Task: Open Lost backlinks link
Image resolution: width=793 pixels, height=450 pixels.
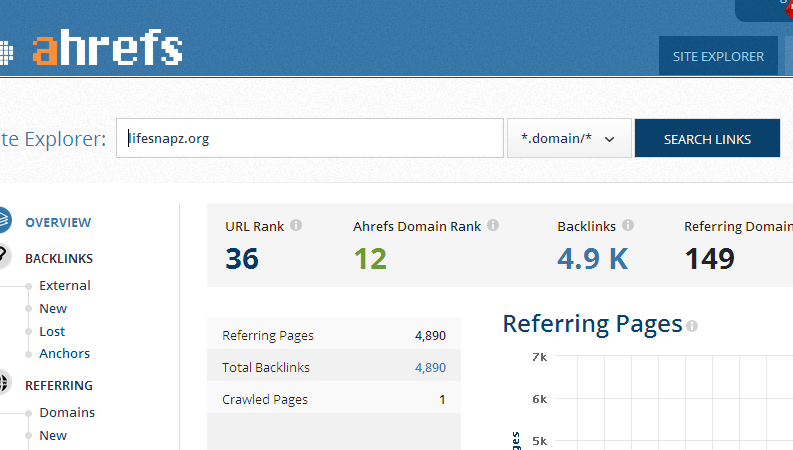Action: pos(52,331)
